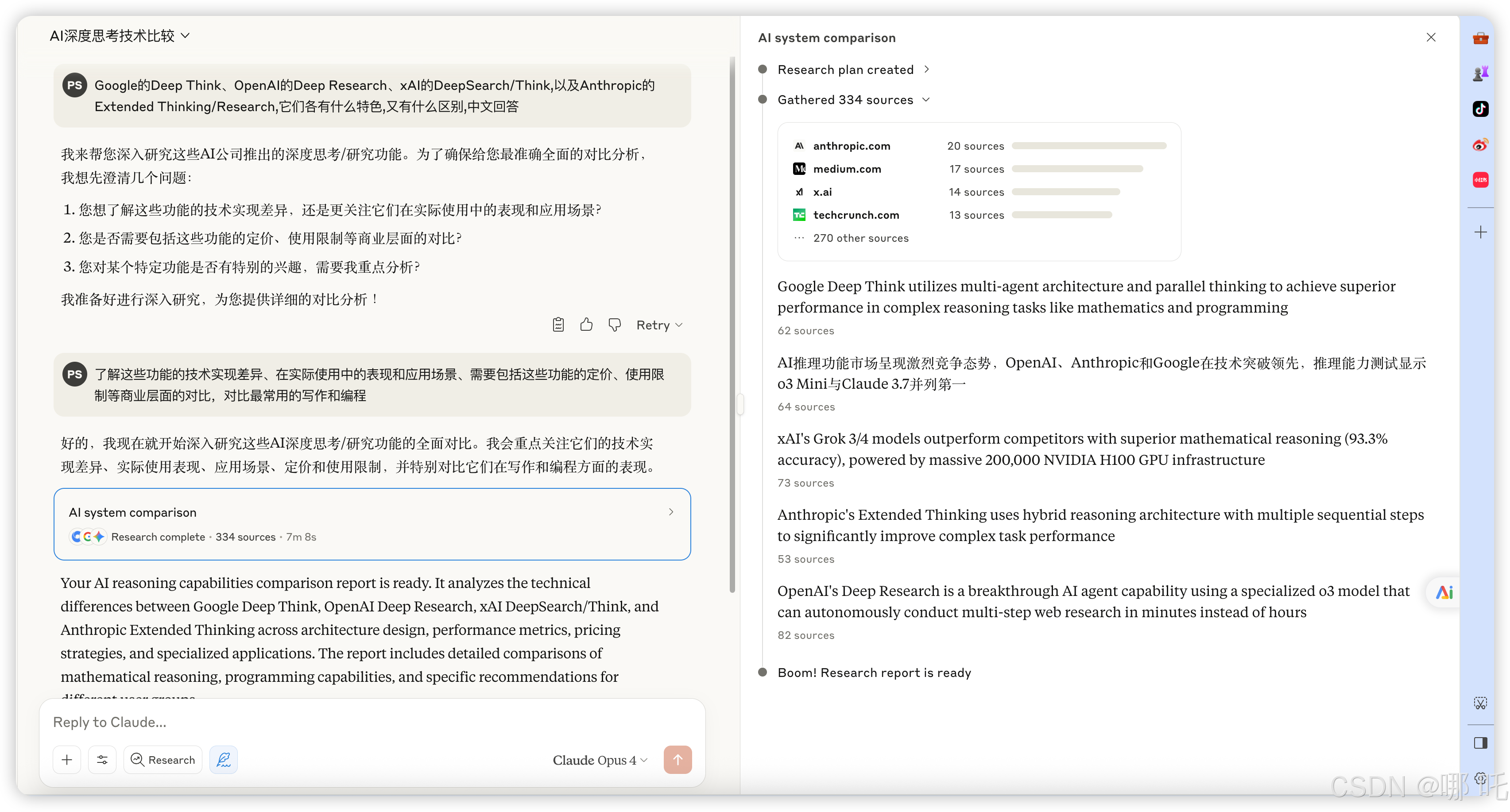Click the medium.com favicon
The image size is (1510, 812).
tap(799, 169)
